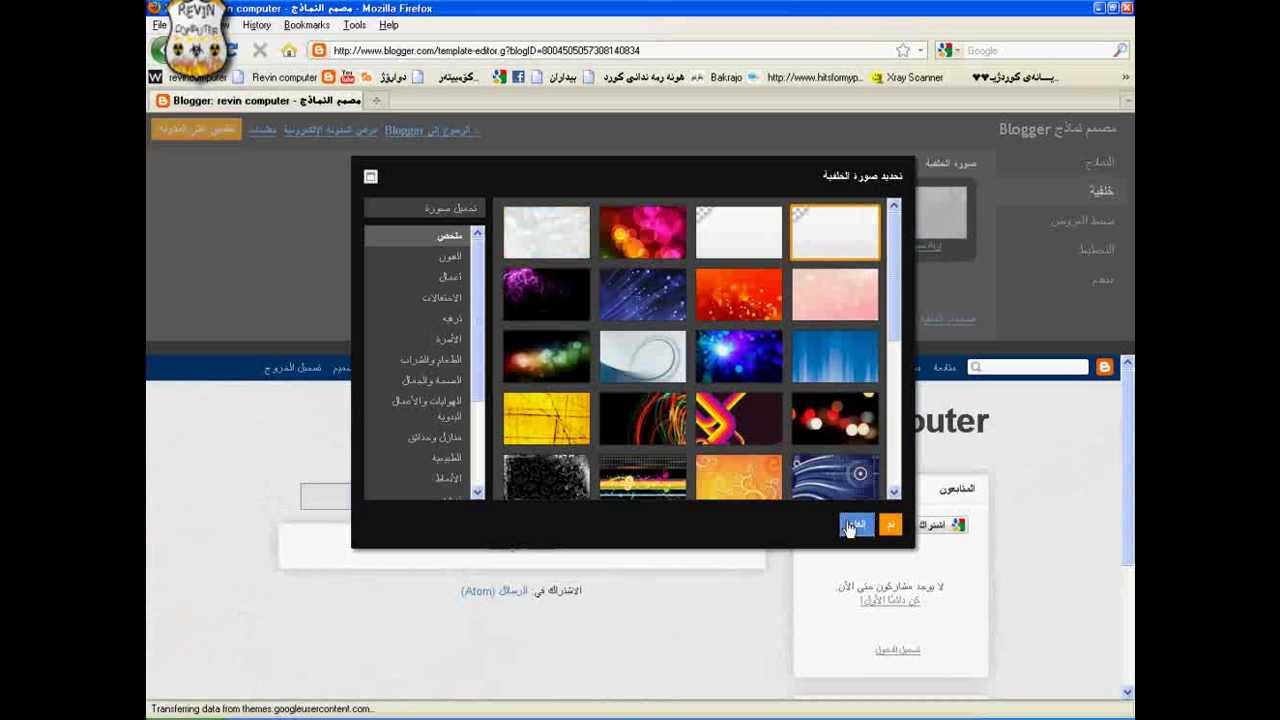Viewport: 1280px width, 720px height.
Task: Select the الطبيعة category
Action: coord(447,458)
